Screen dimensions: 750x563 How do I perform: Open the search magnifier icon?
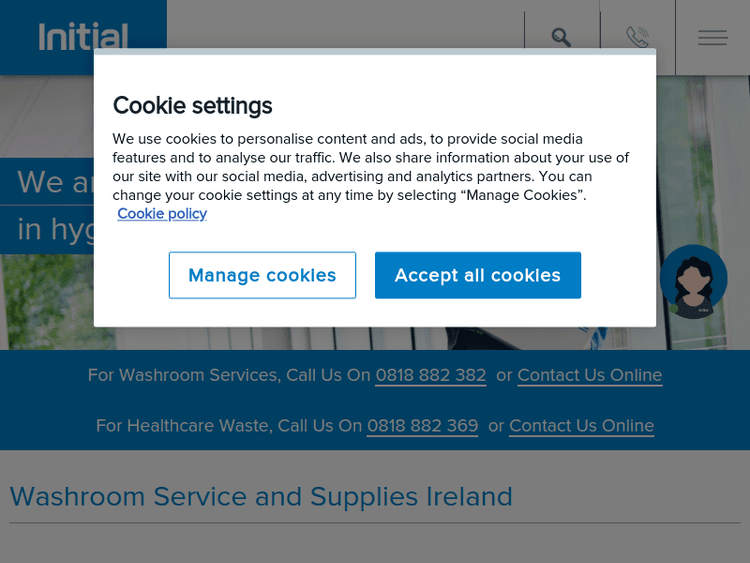(561, 37)
